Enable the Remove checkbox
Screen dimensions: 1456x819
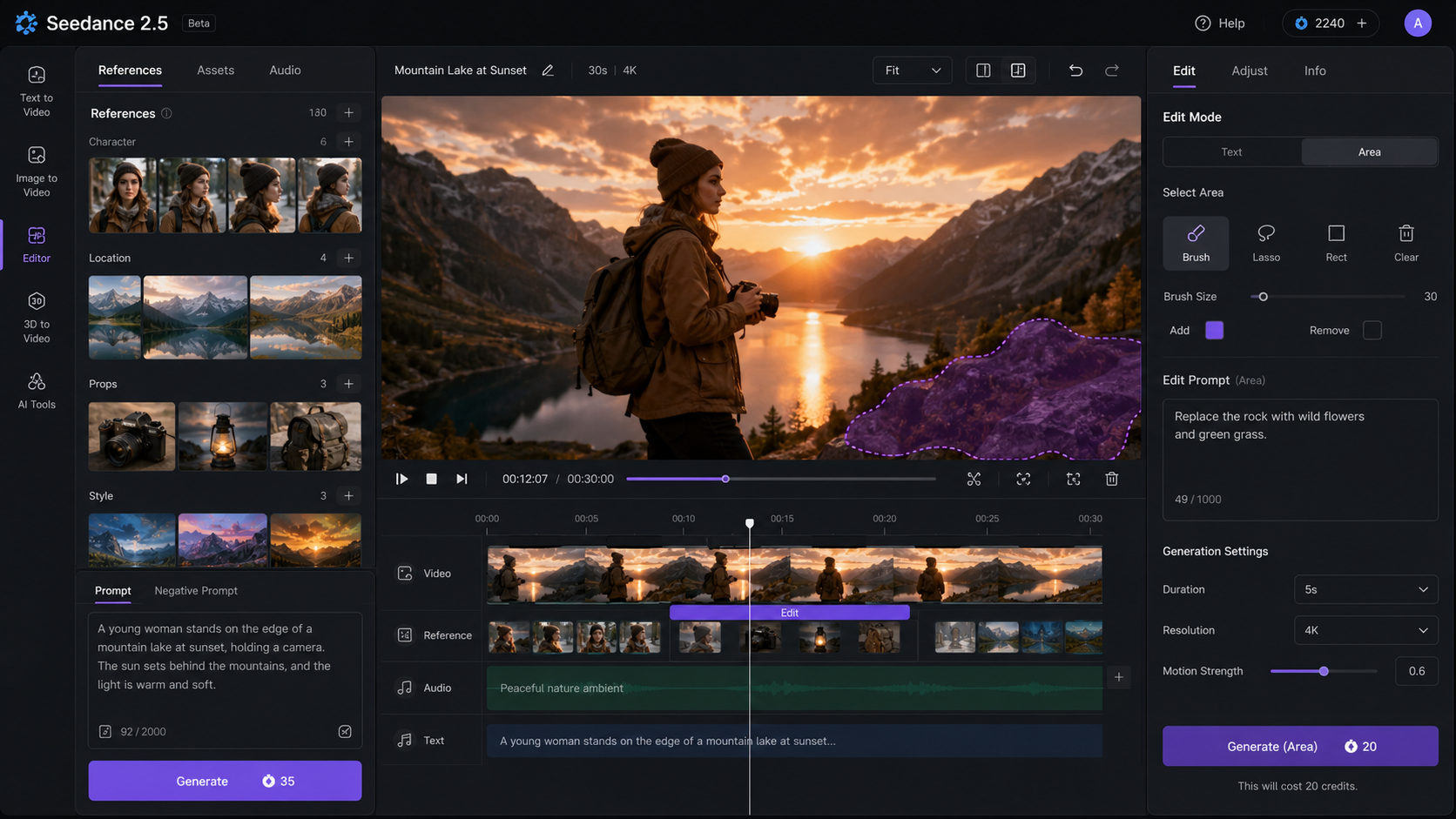tap(1372, 330)
